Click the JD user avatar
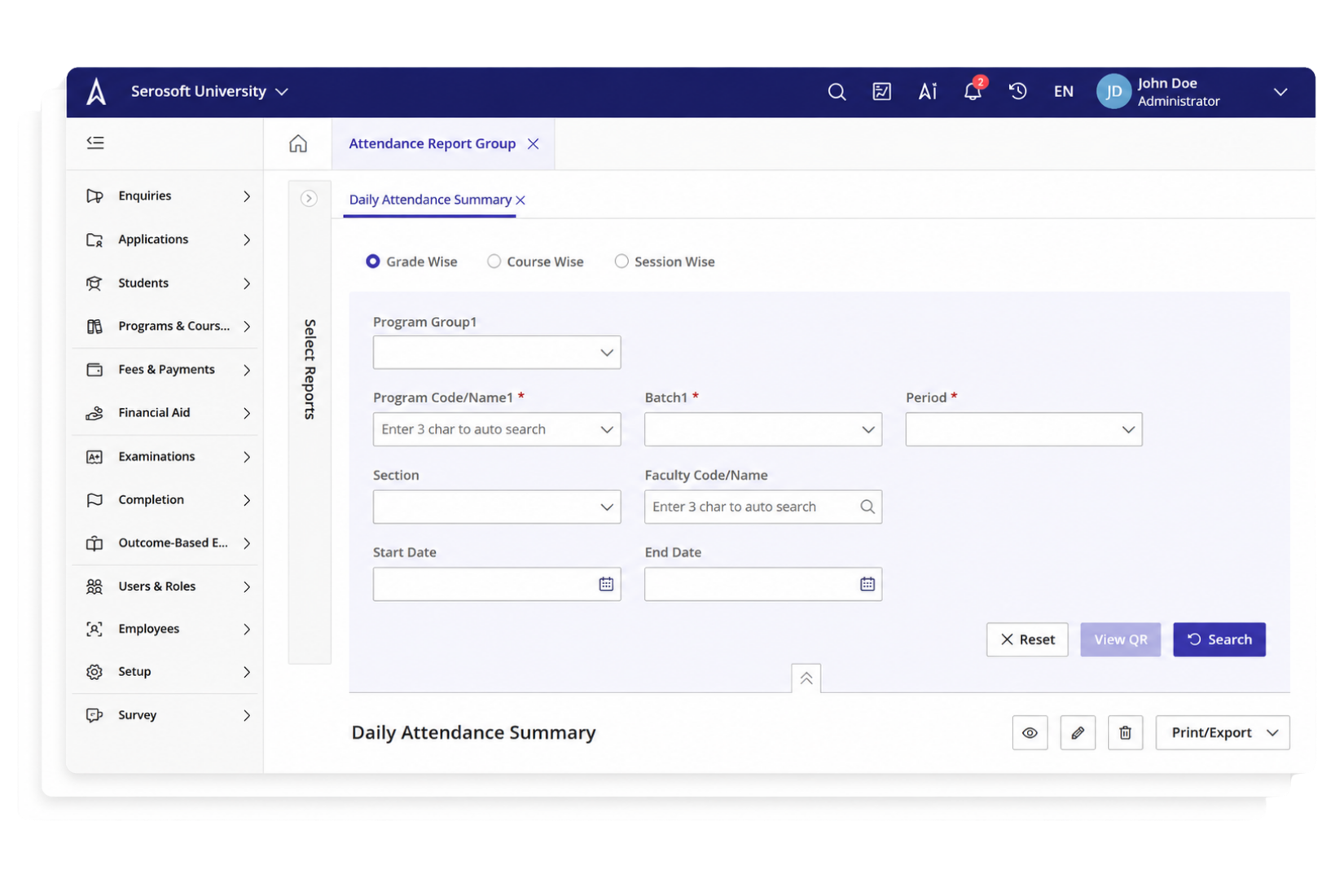Viewport: 1344px width, 896px height. 1113,91
